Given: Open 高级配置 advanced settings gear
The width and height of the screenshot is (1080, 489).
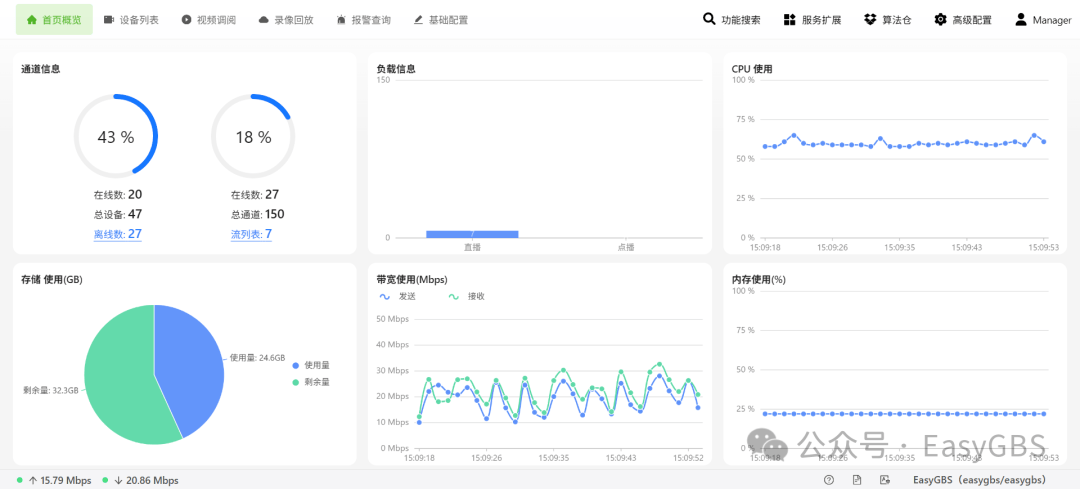Looking at the screenshot, I should click(963, 19).
